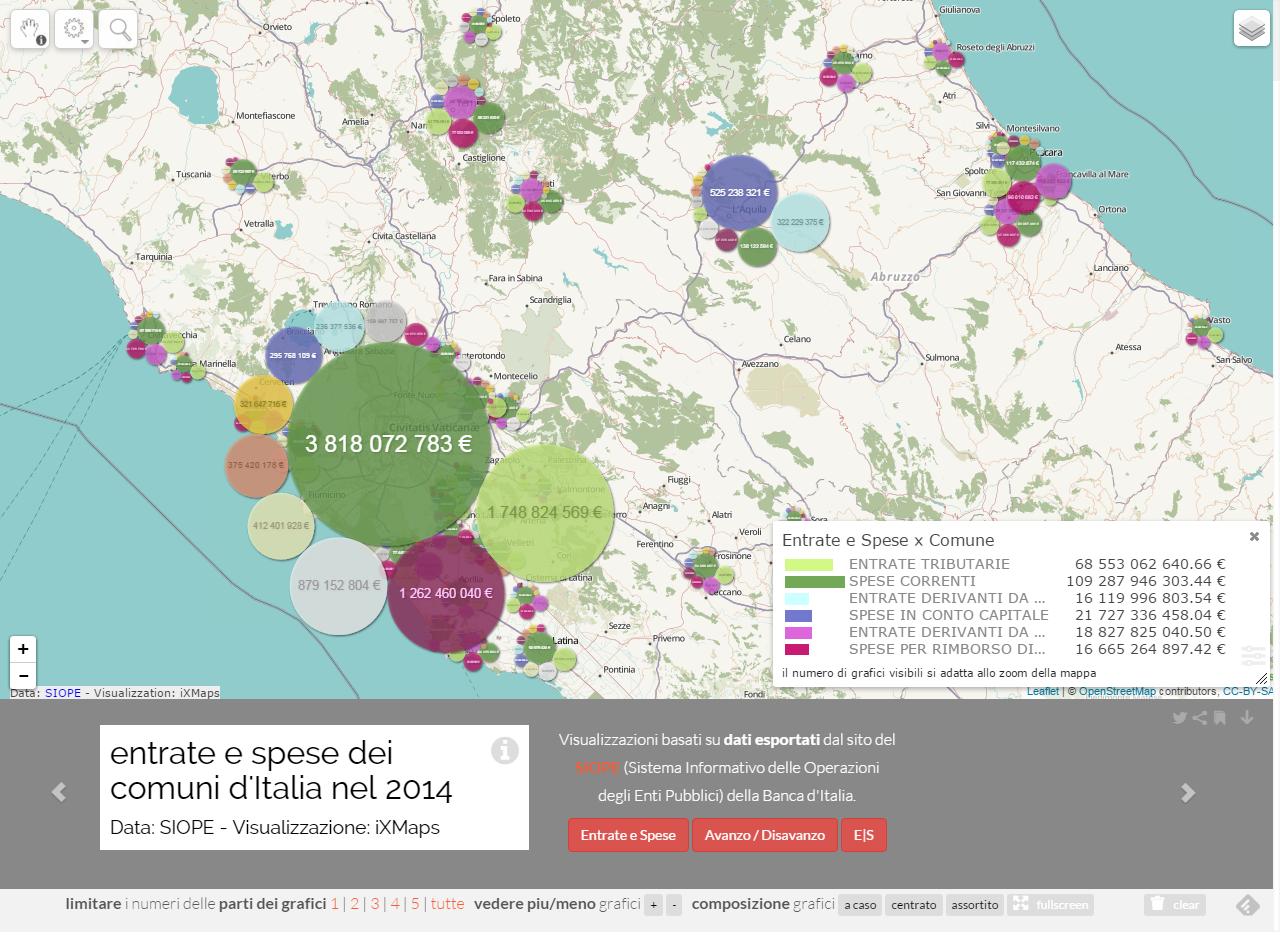Viewport: 1280px width, 937px height.
Task: Toggle fullscreen mode
Action: [1050, 905]
